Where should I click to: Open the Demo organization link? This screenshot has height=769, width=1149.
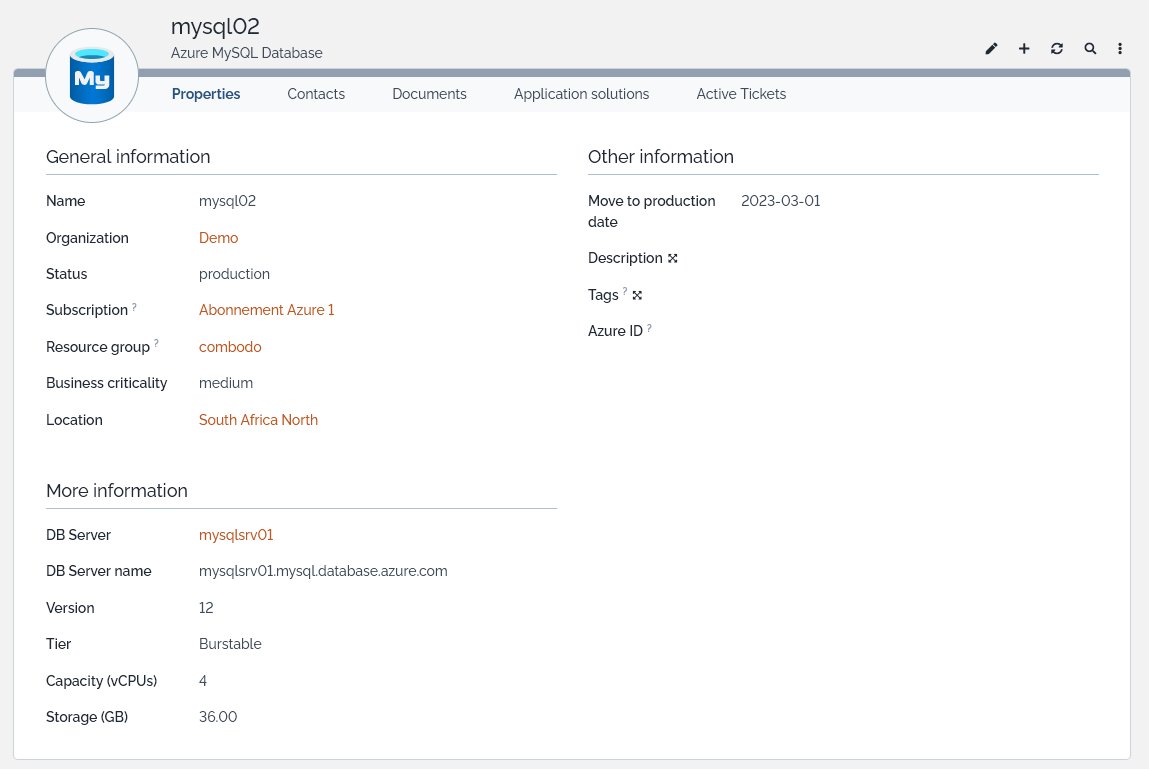coord(218,238)
